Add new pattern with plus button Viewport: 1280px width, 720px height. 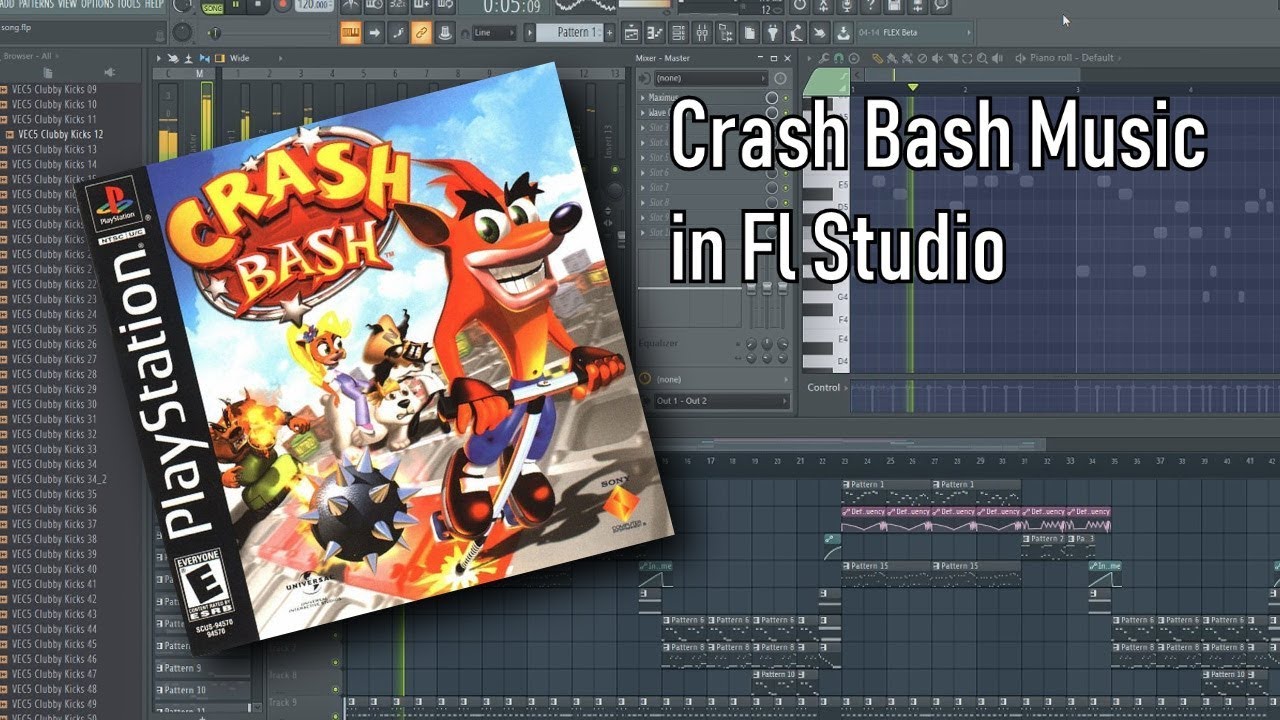[609, 33]
